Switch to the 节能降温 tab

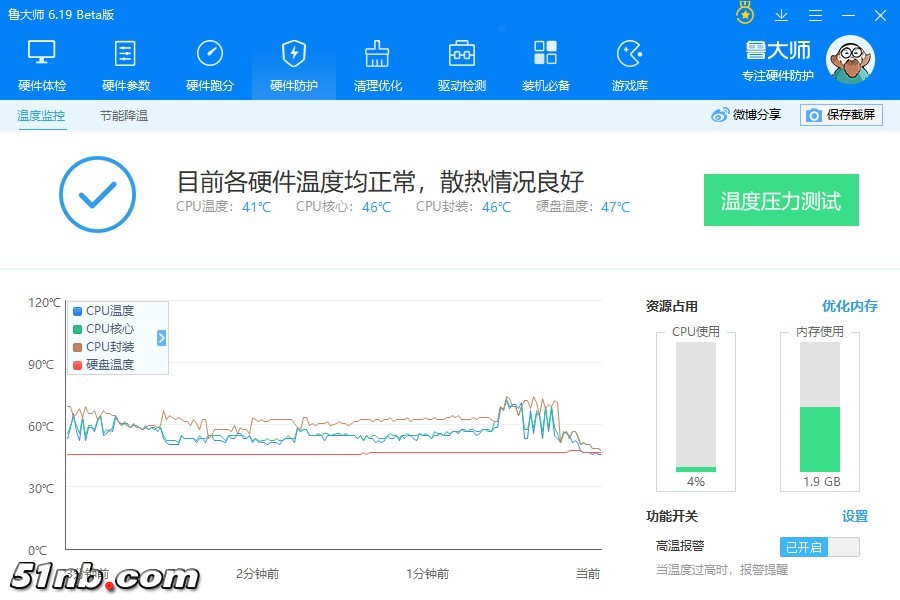click(124, 116)
